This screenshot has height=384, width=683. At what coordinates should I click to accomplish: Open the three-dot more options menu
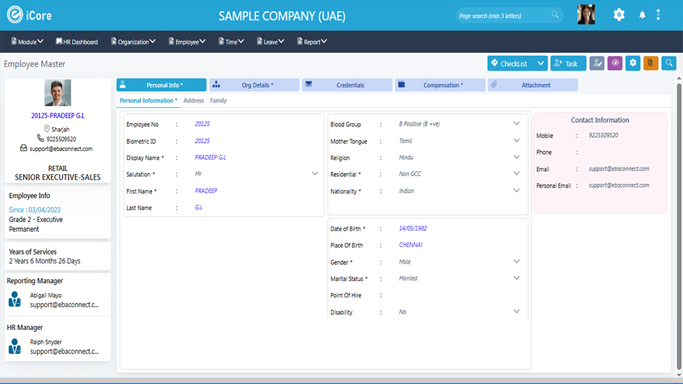click(x=658, y=15)
